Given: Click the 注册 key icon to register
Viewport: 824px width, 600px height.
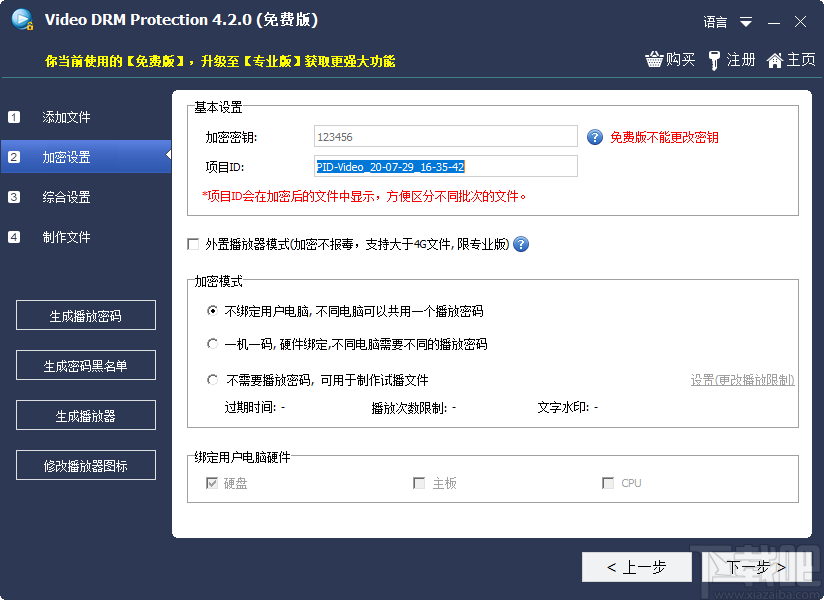Looking at the screenshot, I should point(716,59).
